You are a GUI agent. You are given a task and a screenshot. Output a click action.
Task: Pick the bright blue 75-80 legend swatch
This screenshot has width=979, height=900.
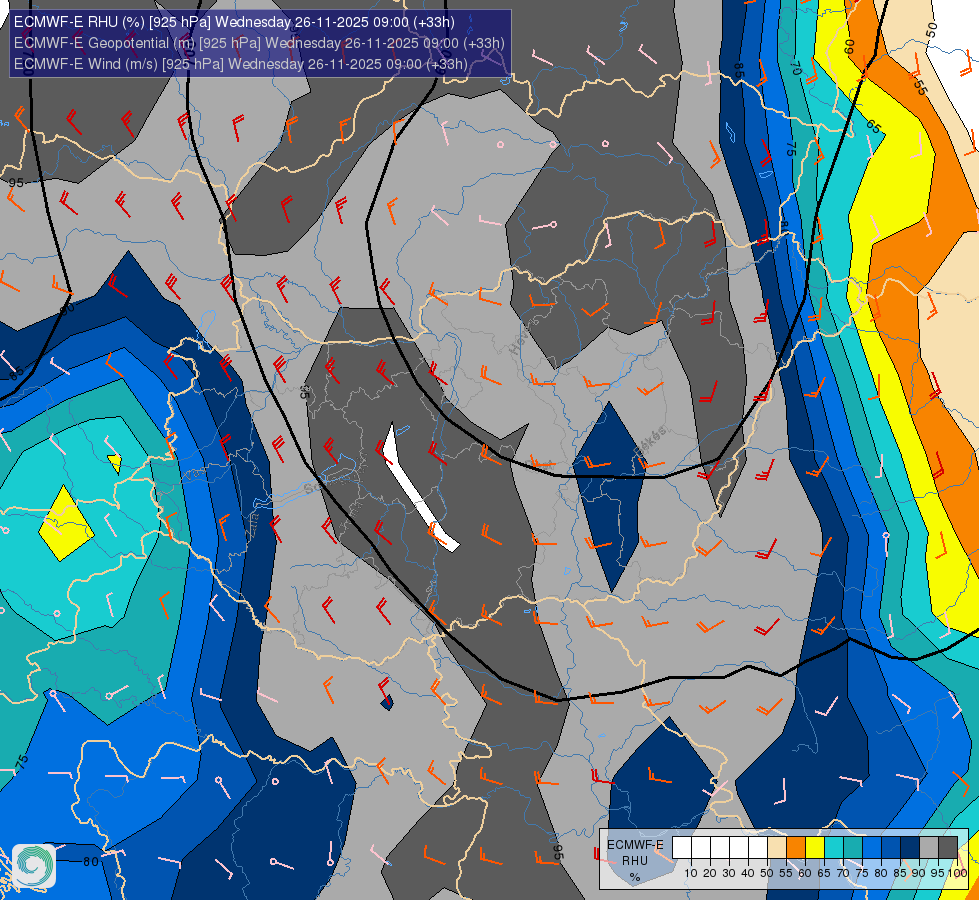coord(872,848)
